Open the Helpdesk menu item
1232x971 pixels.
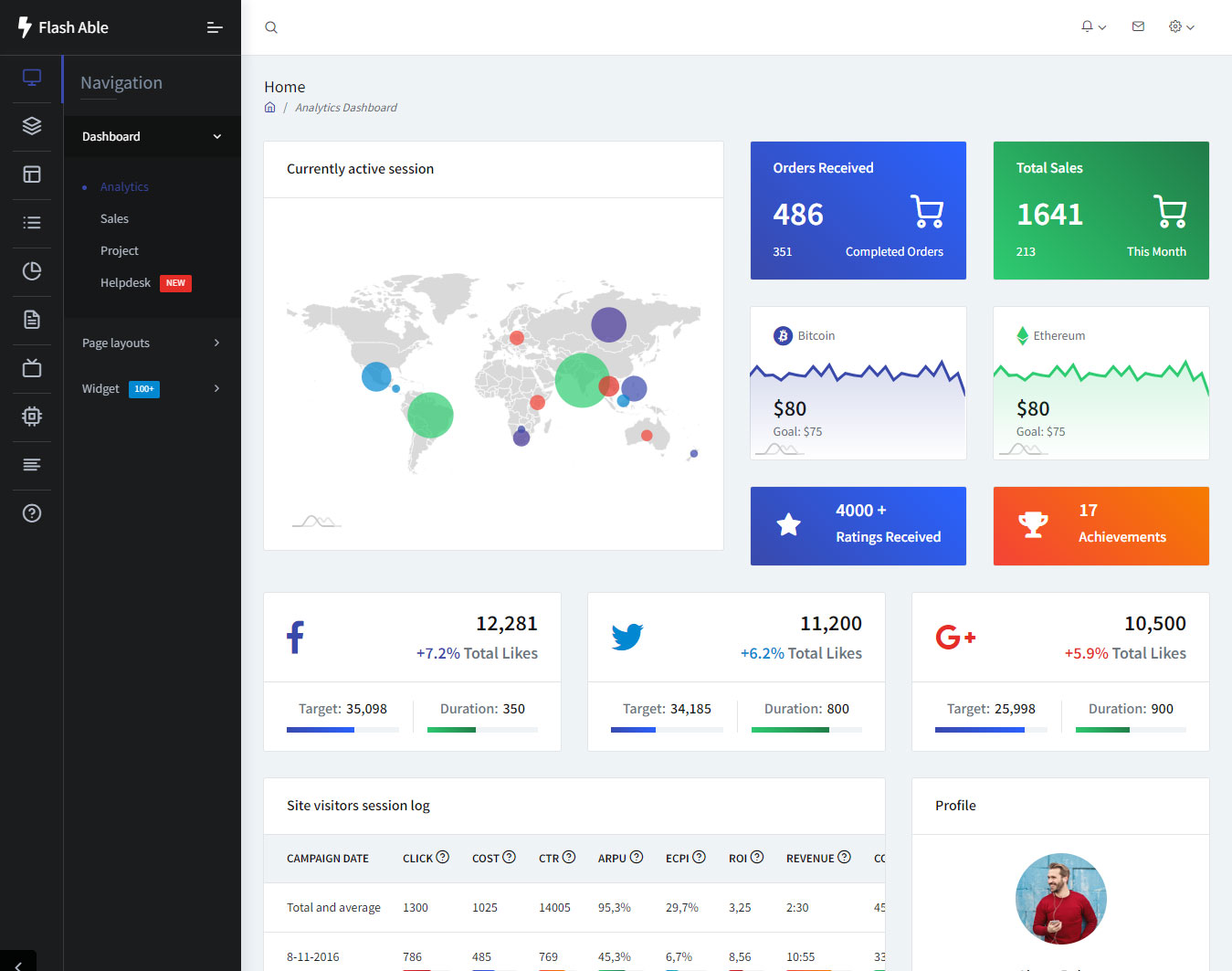click(125, 283)
